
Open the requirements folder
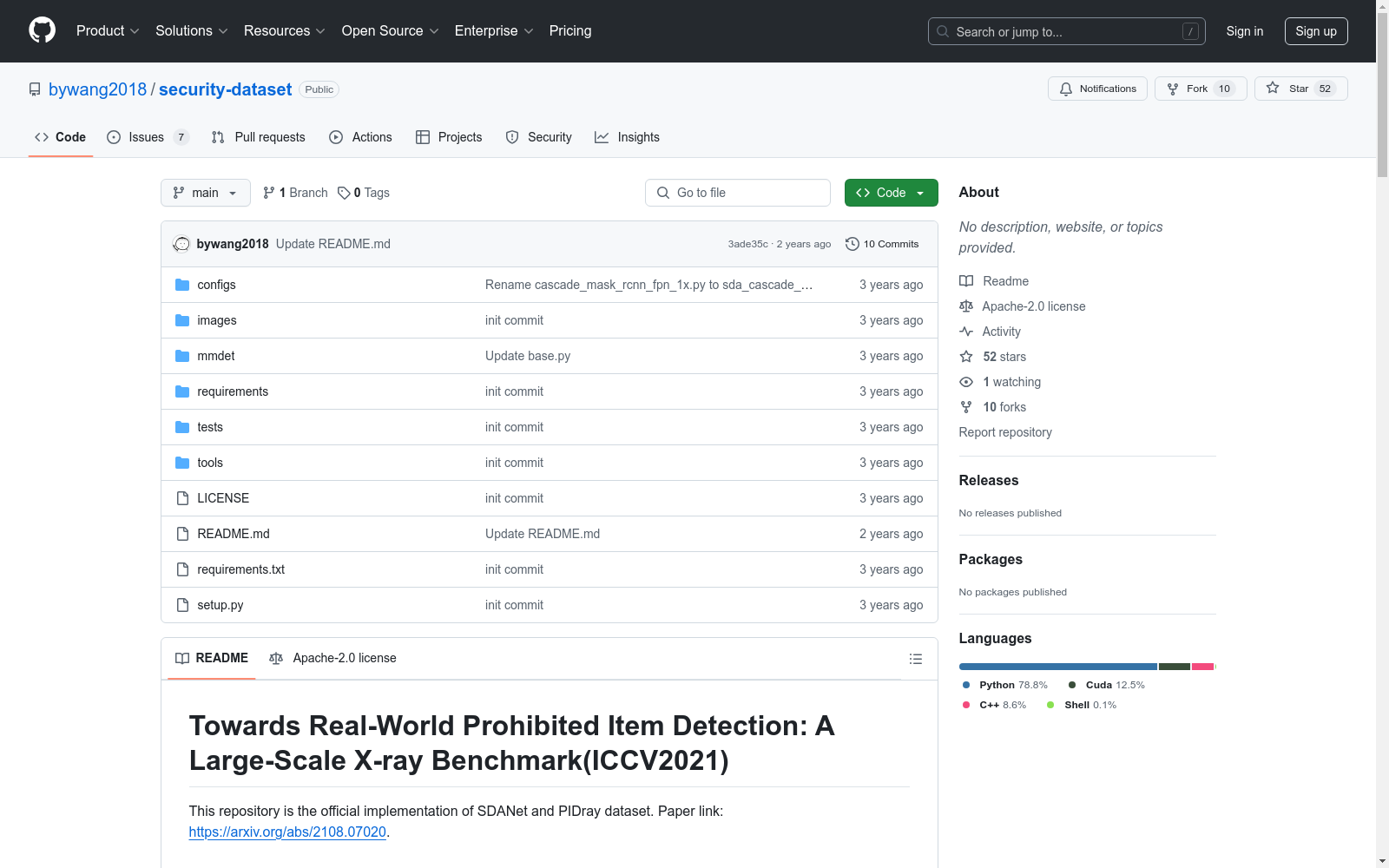pyautogui.click(x=233, y=391)
